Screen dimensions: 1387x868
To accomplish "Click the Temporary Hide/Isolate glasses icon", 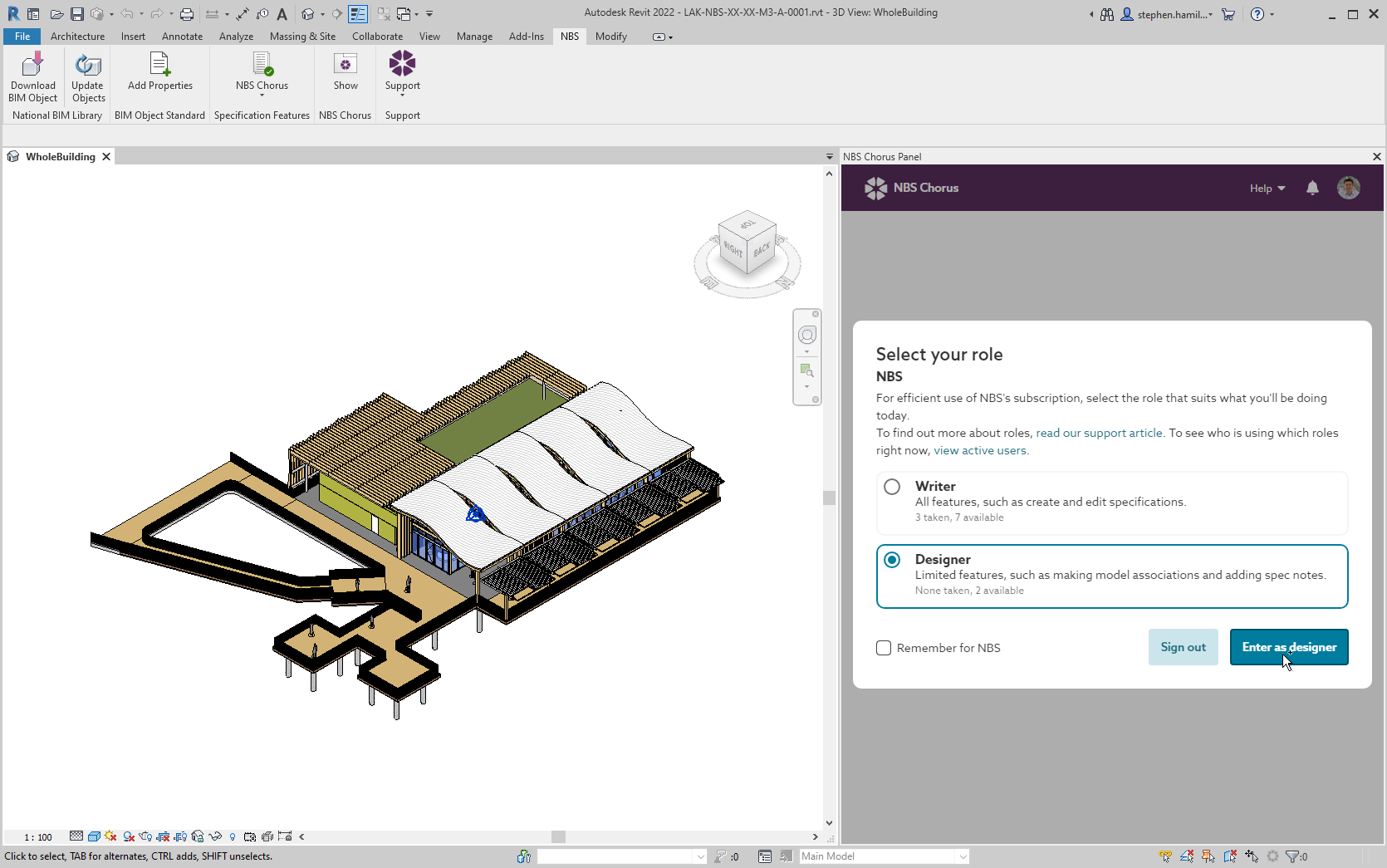I will pos(215,836).
